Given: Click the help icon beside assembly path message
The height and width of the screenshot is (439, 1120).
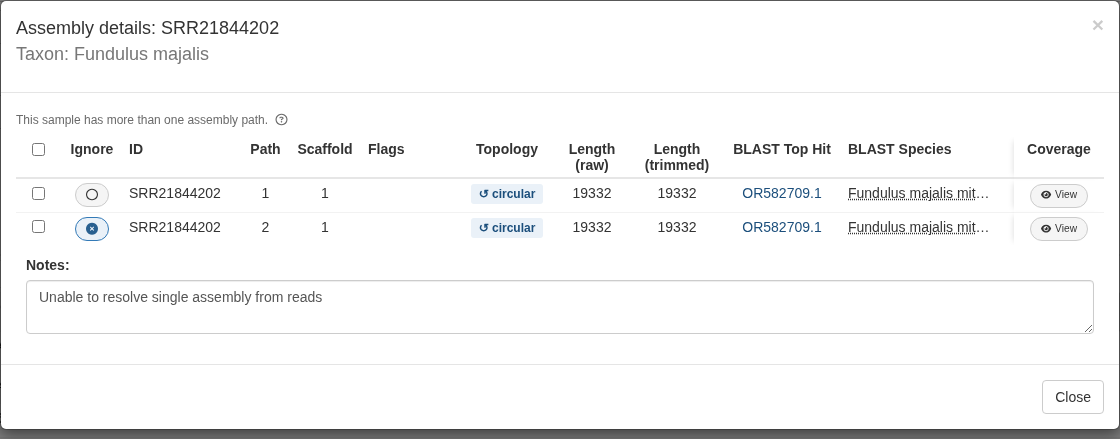Looking at the screenshot, I should (281, 120).
